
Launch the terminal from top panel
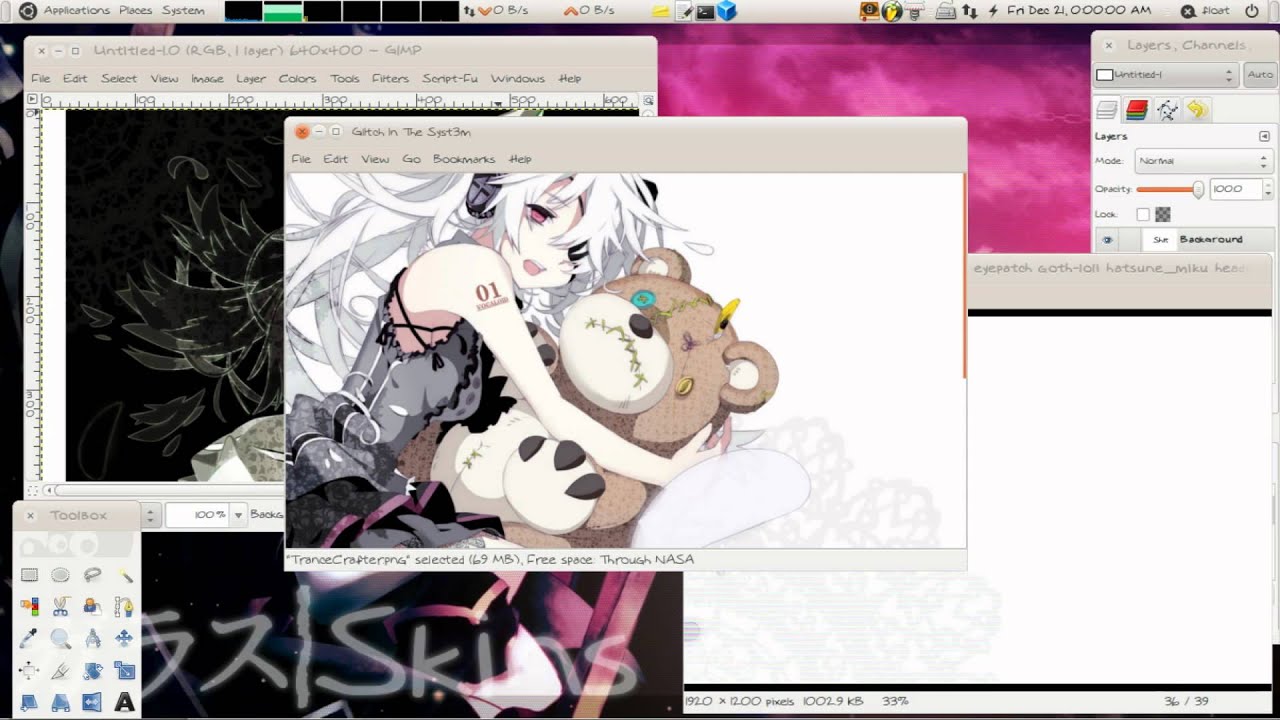705,11
